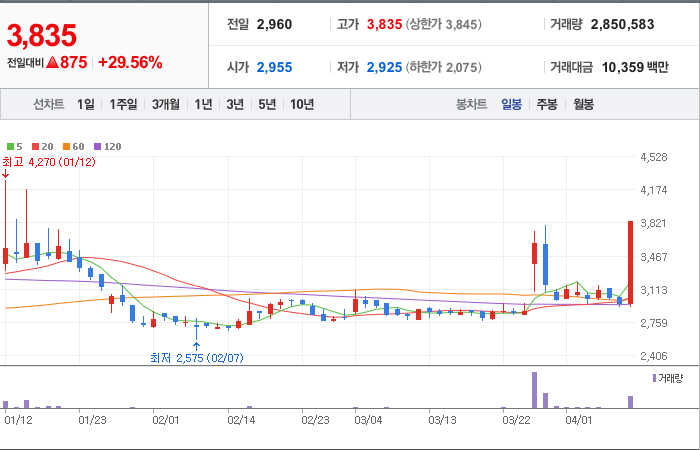Image resolution: width=700 pixels, height=450 pixels.
Task: Click the 고가 value 3,835
Action: [384, 25]
